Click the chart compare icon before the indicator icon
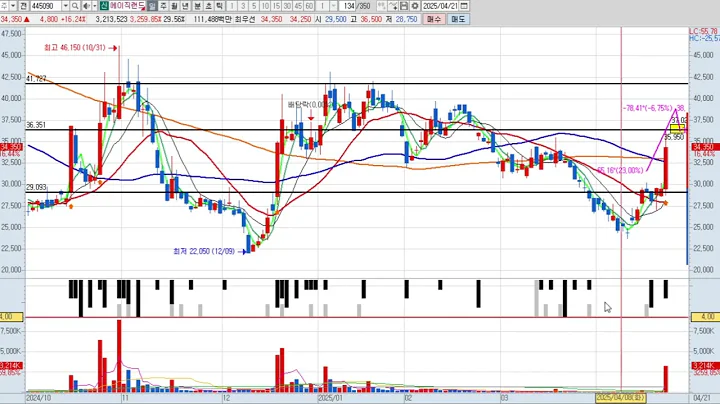This screenshot has height=404, width=720. click(x=381, y=6)
